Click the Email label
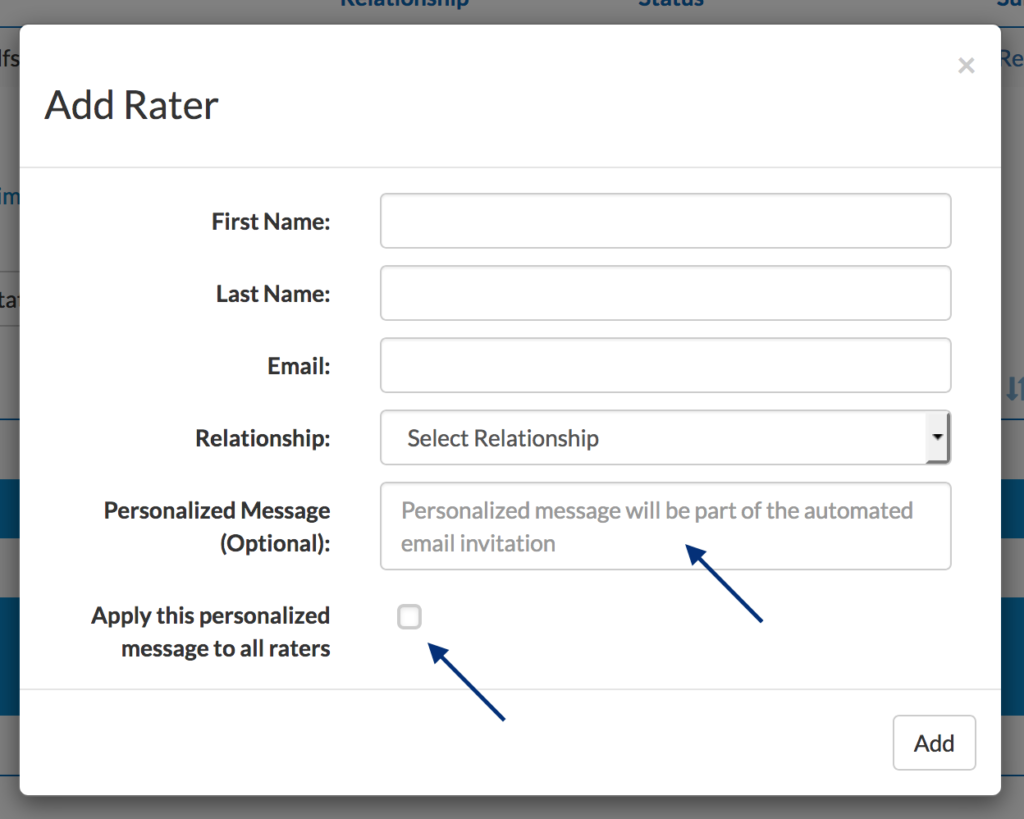 298,366
